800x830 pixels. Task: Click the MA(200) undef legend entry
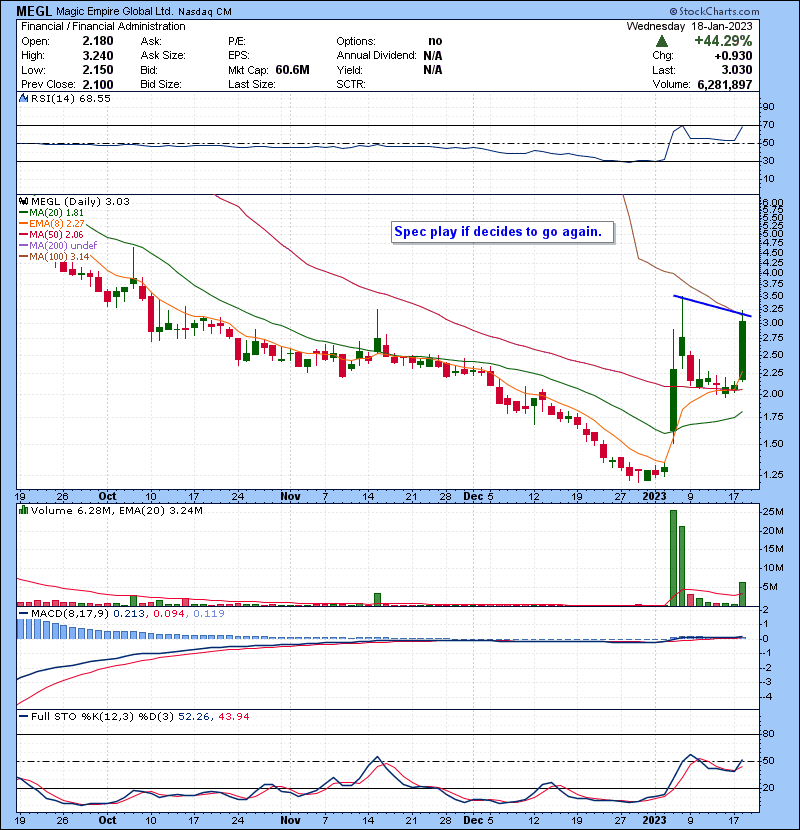coord(58,246)
